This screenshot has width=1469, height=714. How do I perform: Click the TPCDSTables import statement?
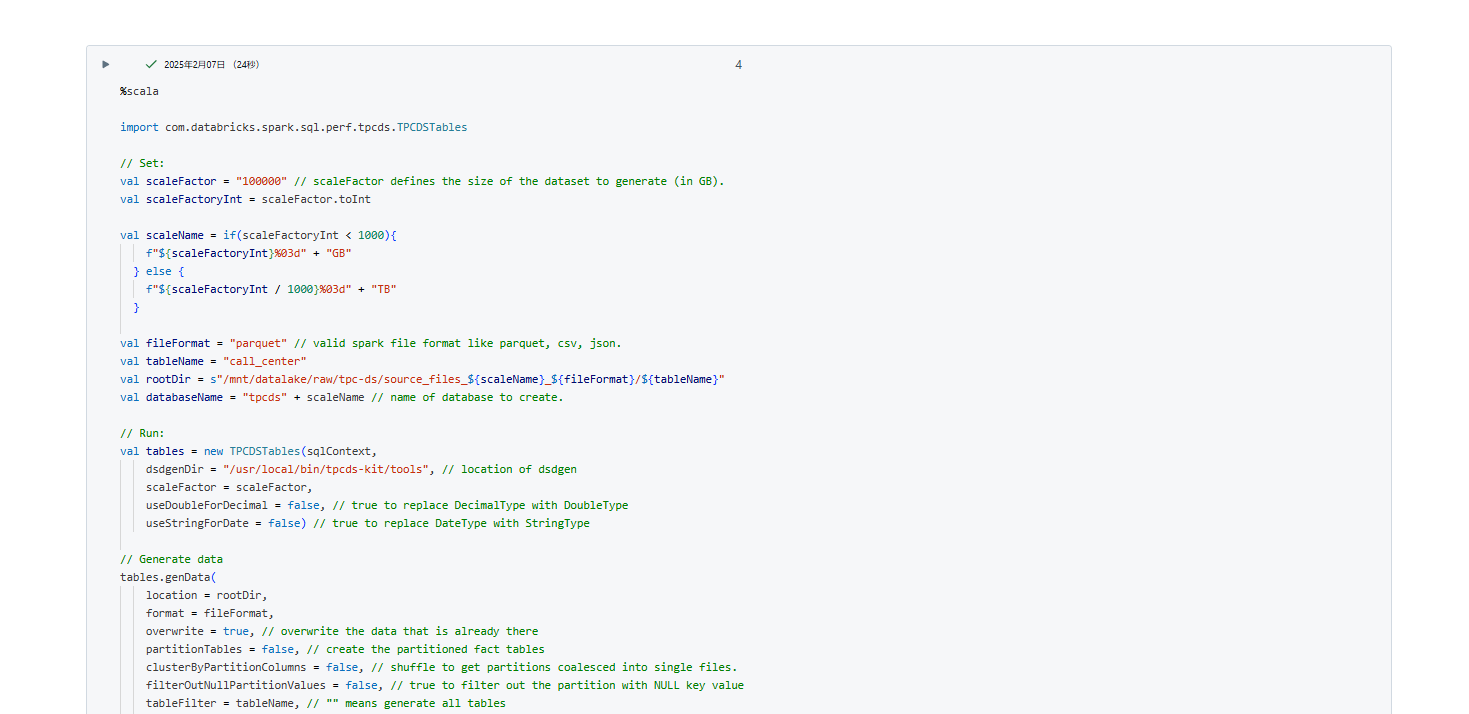[x=294, y=127]
